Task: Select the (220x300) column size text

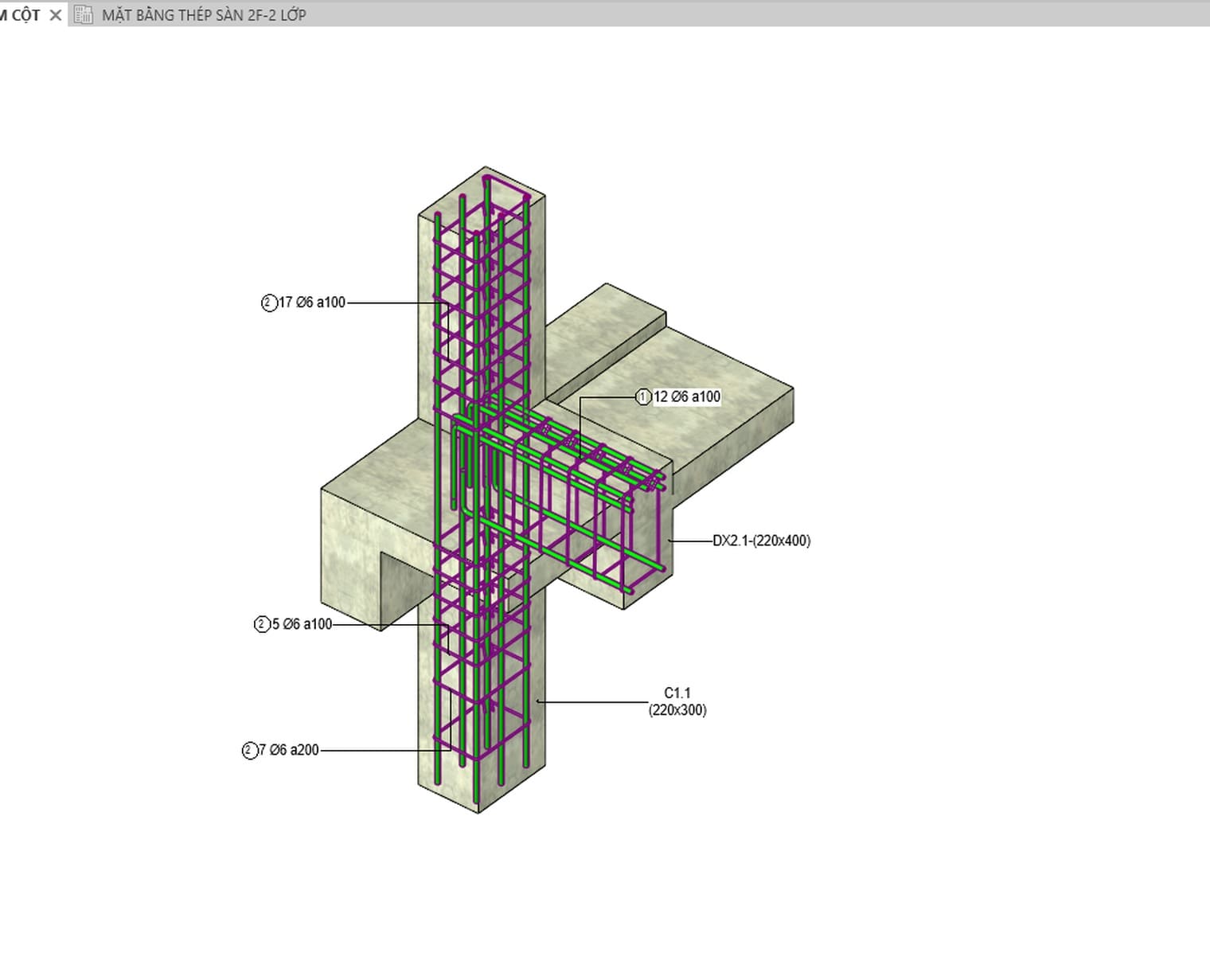Action: pyautogui.click(x=677, y=710)
